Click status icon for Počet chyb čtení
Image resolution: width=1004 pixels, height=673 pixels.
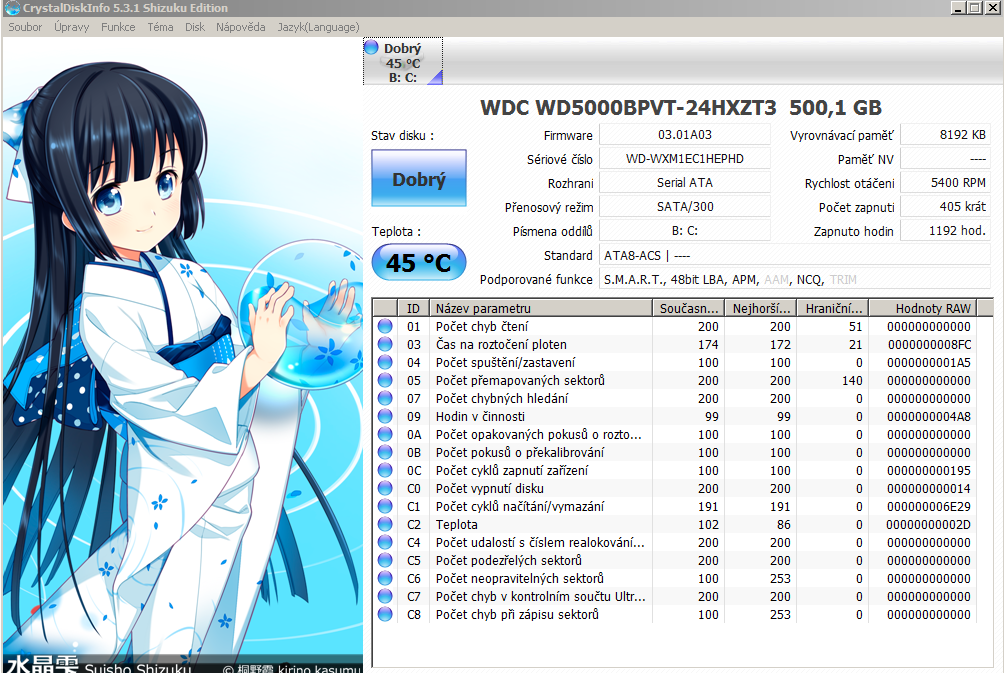click(385, 327)
